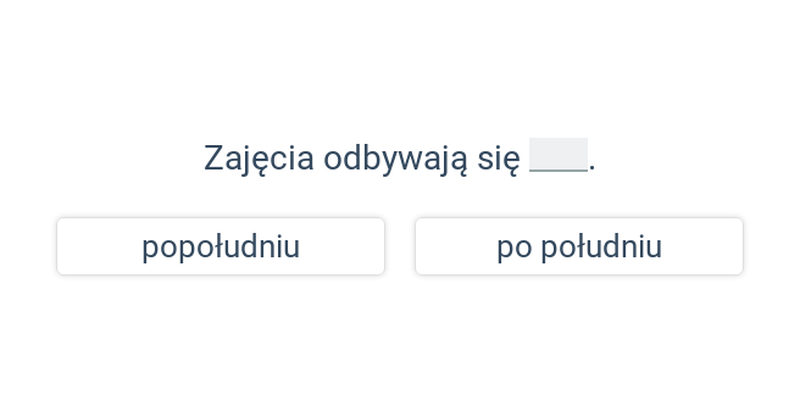Click the period after the blank gap
Image resolution: width=800 pixels, height=400 pixels.
[592, 168]
